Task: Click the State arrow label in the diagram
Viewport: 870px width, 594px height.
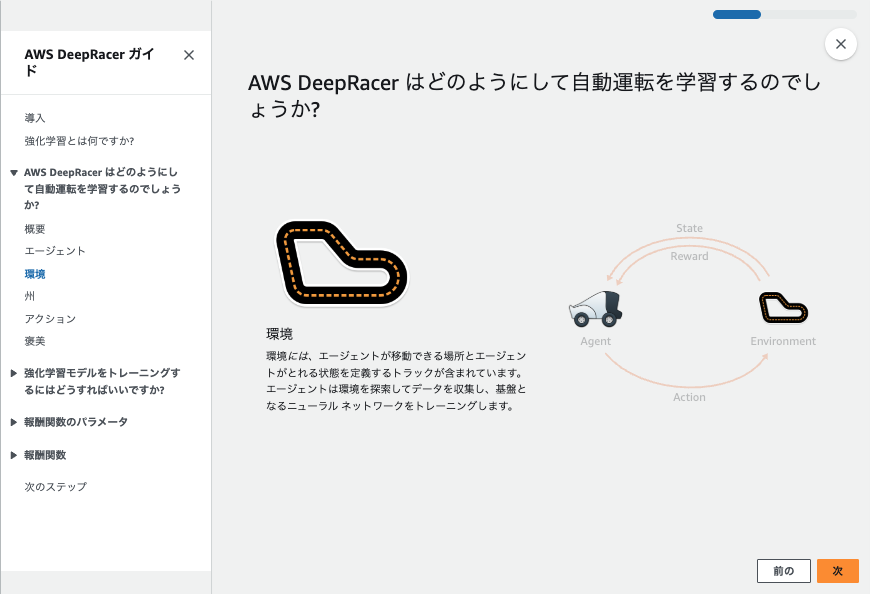Action: 689,228
